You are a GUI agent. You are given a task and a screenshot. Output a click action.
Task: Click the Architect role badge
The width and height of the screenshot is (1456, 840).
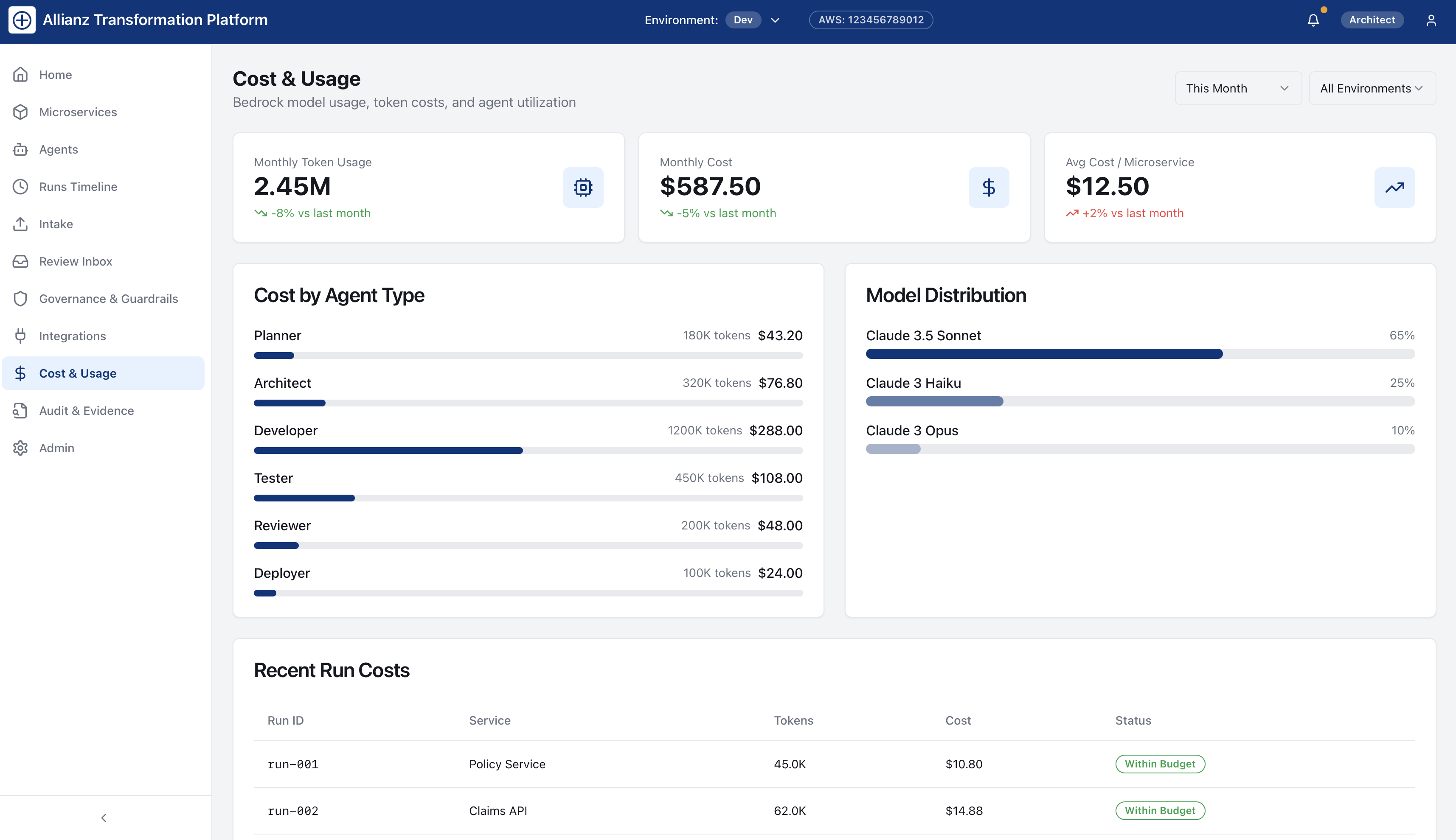(x=1371, y=20)
